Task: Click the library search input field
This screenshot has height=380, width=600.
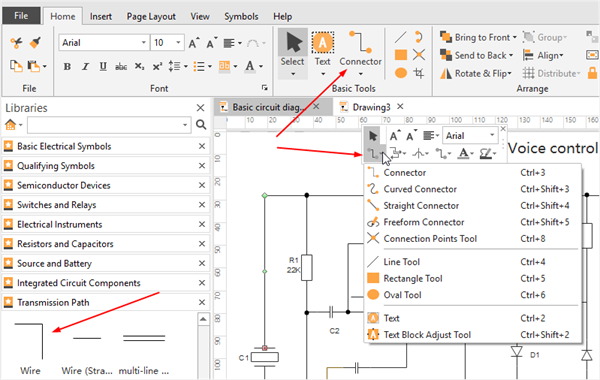Action: [x=109, y=125]
